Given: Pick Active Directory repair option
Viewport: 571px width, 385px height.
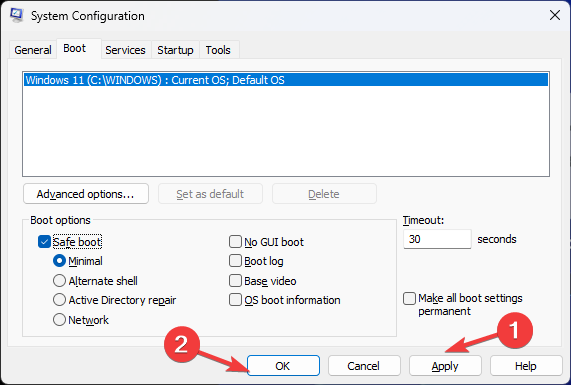Looking at the screenshot, I should pyautogui.click(x=59, y=300).
